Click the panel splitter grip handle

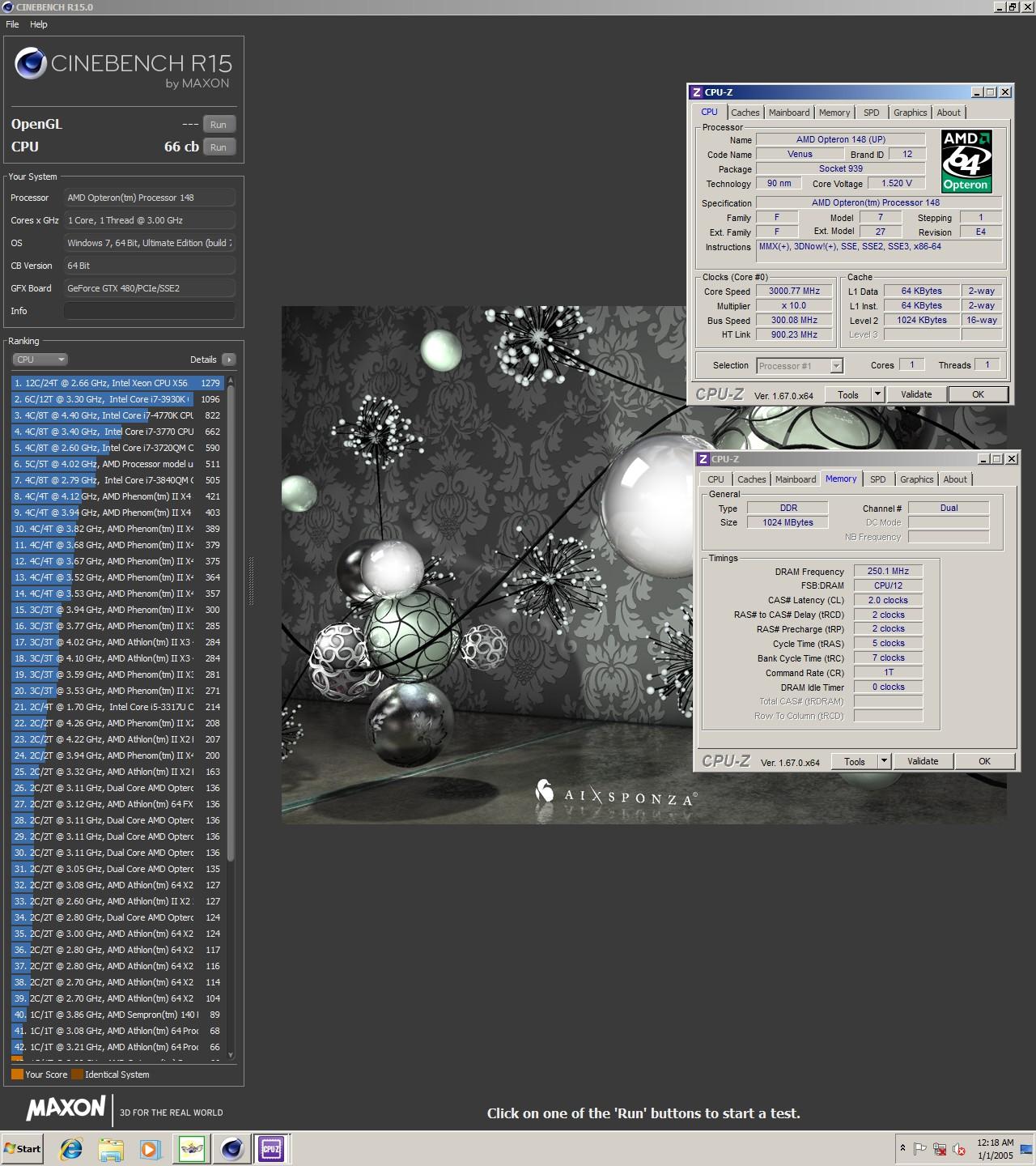click(x=251, y=581)
